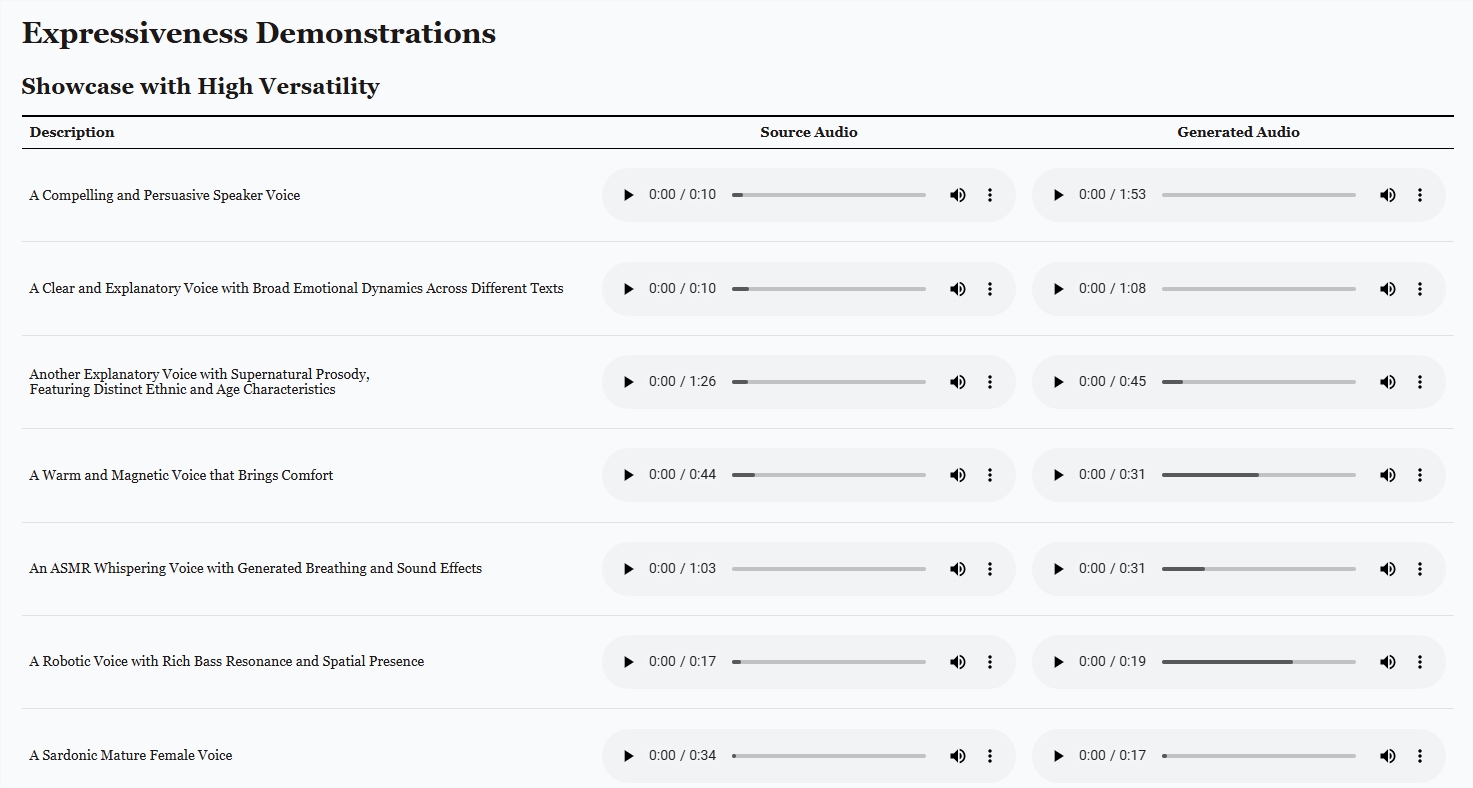Play the 1:26 source audio clip
Screen dimensions: 1473x788
(628, 382)
